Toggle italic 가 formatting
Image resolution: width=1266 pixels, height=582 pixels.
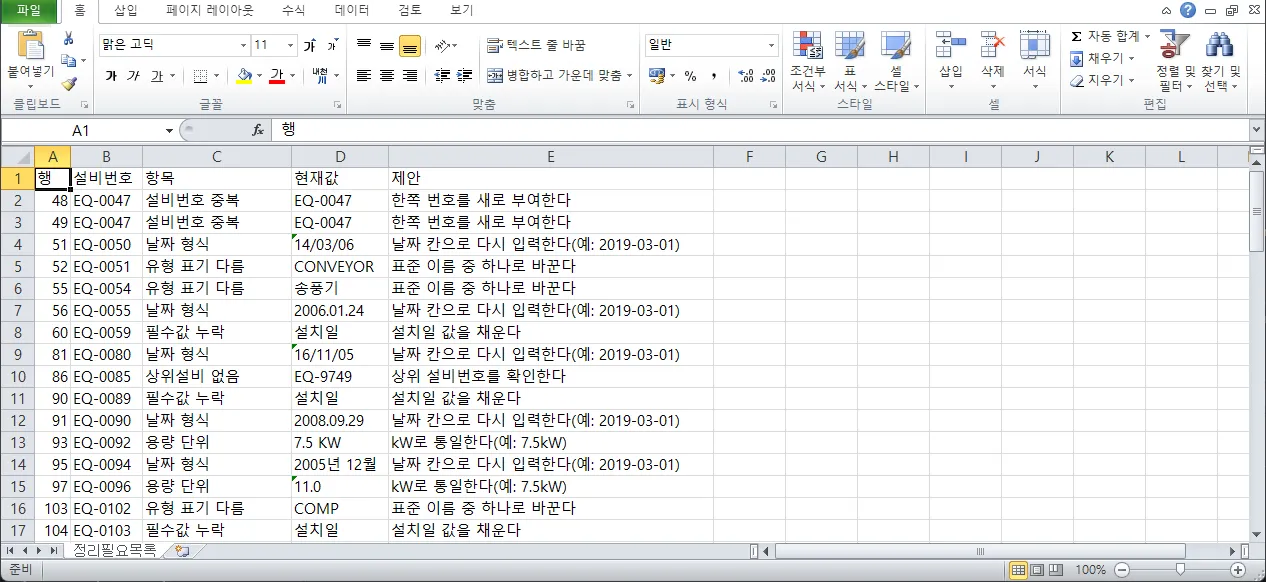(134, 76)
